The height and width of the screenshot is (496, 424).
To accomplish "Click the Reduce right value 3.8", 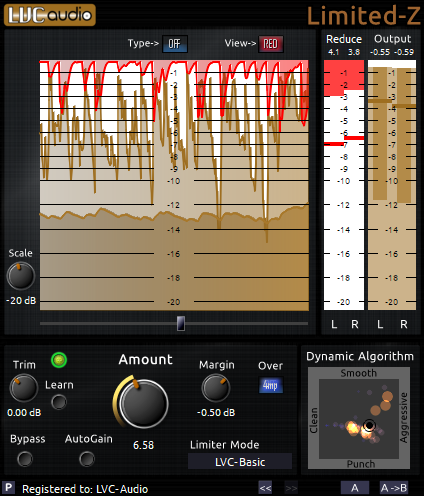I will (354, 52).
